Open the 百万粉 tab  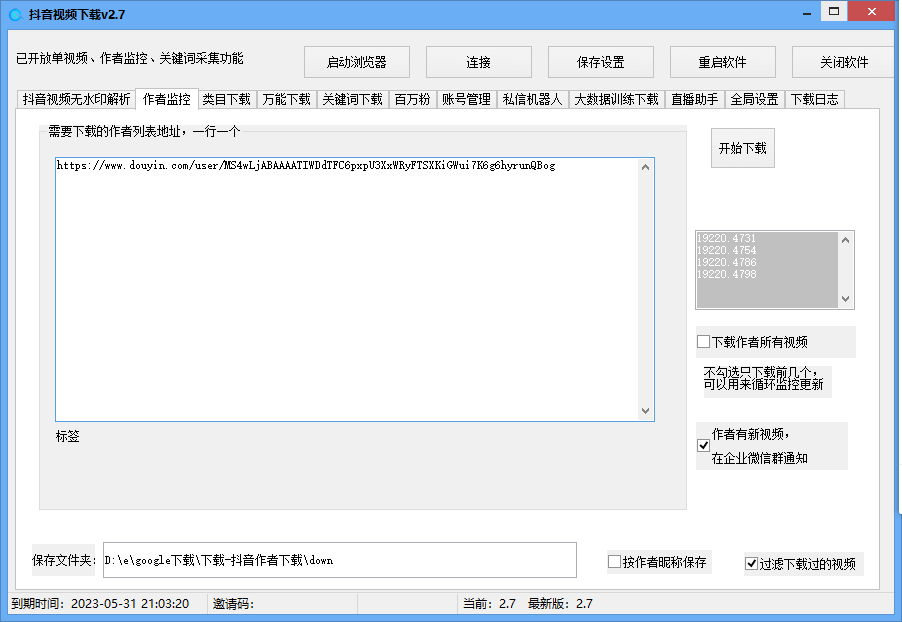[x=412, y=100]
